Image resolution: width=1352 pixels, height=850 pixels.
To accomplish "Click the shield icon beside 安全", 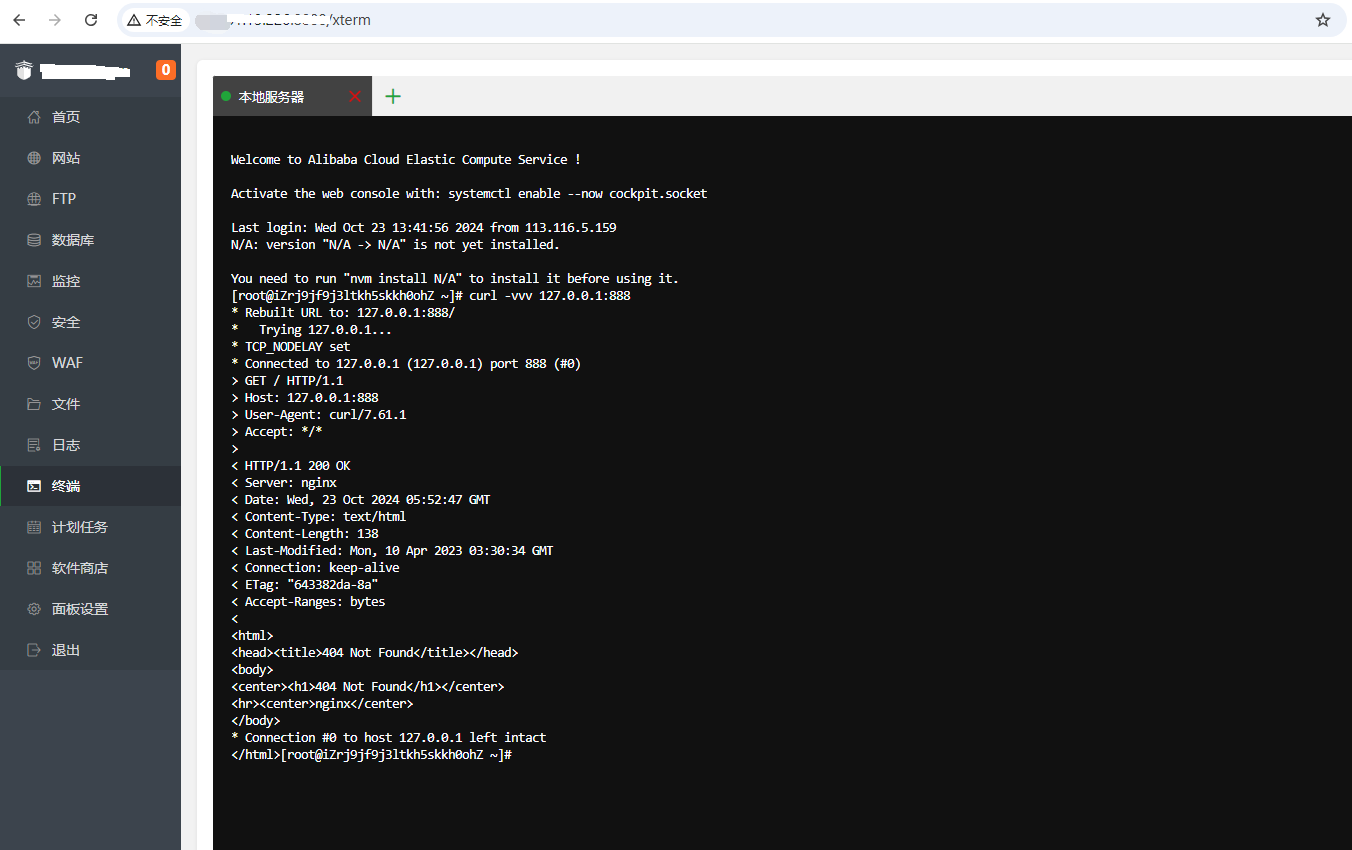I will 34,322.
